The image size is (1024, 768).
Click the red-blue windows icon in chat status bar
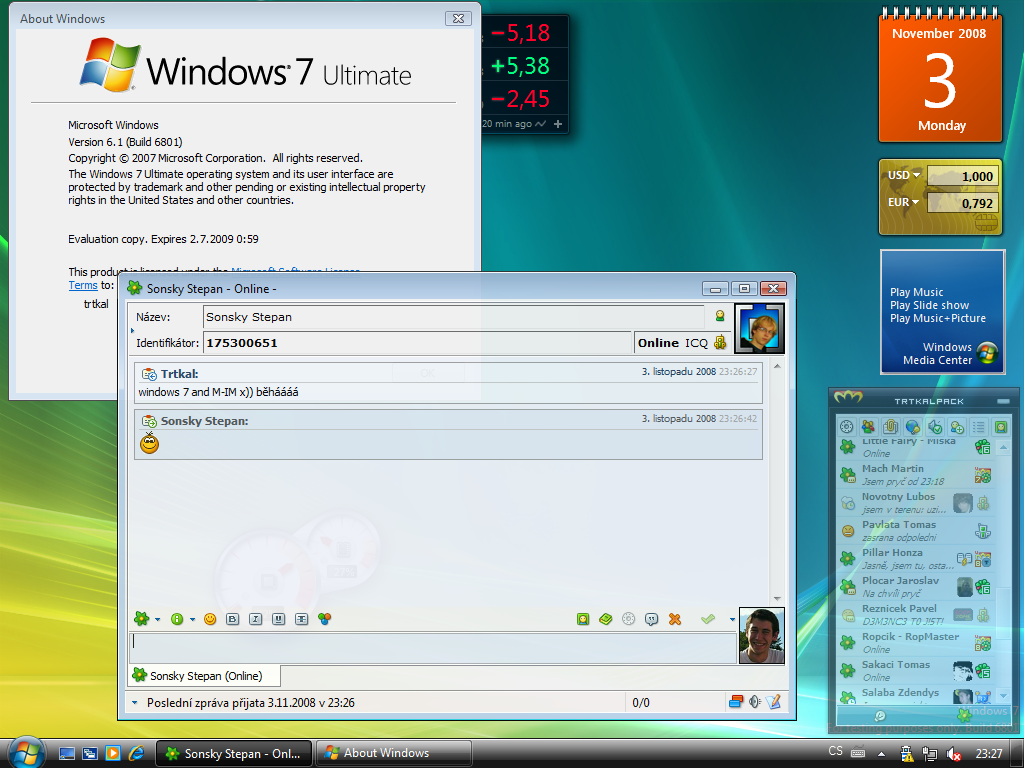tap(736, 702)
